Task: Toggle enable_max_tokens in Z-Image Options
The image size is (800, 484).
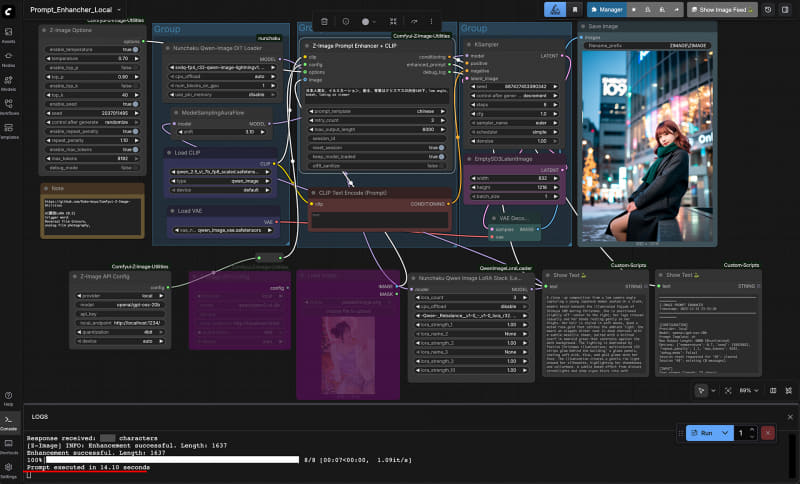Action: [92, 149]
